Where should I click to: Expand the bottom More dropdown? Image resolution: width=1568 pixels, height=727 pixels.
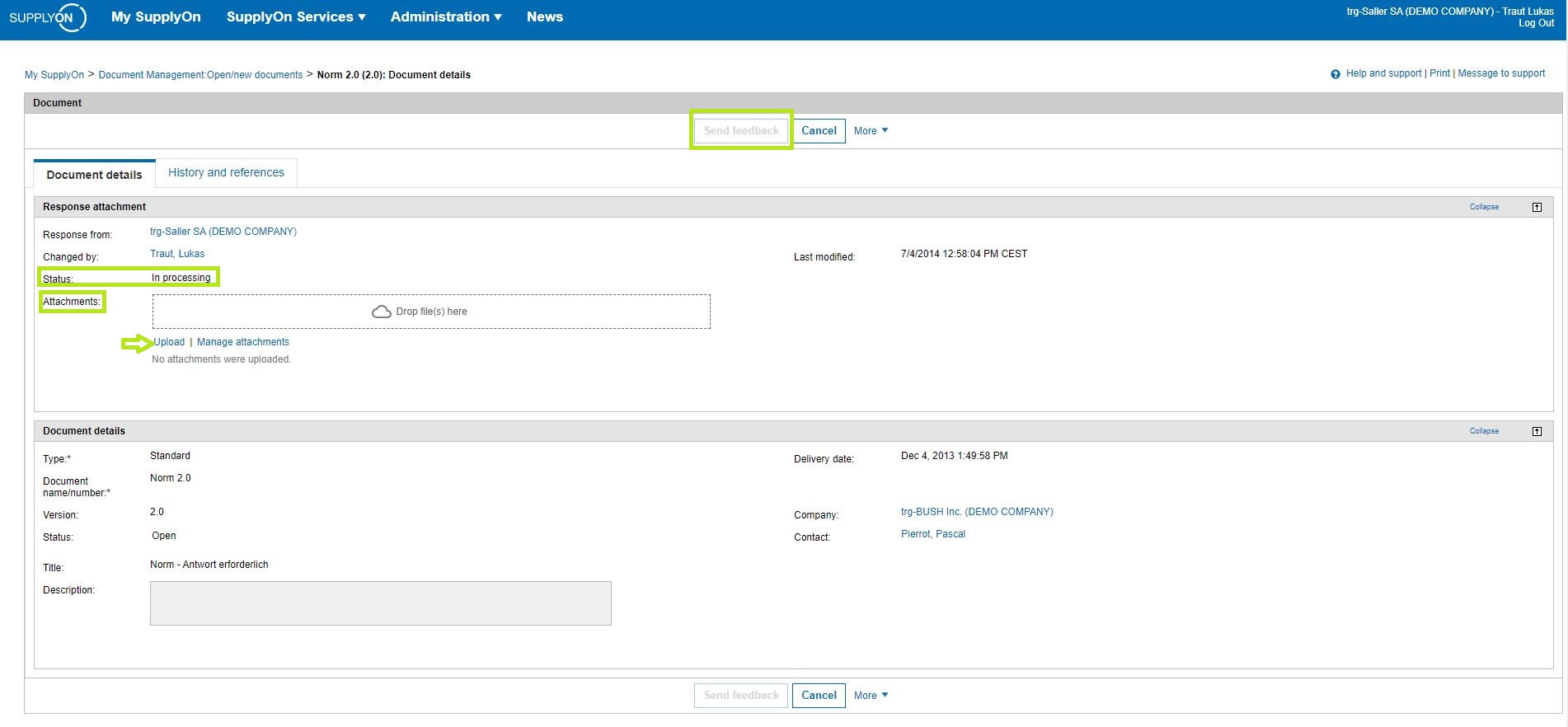(x=871, y=696)
